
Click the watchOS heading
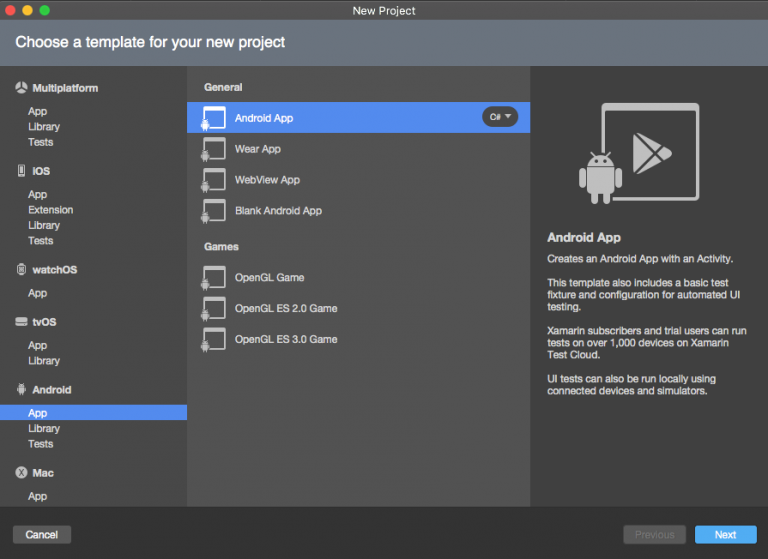point(55,270)
